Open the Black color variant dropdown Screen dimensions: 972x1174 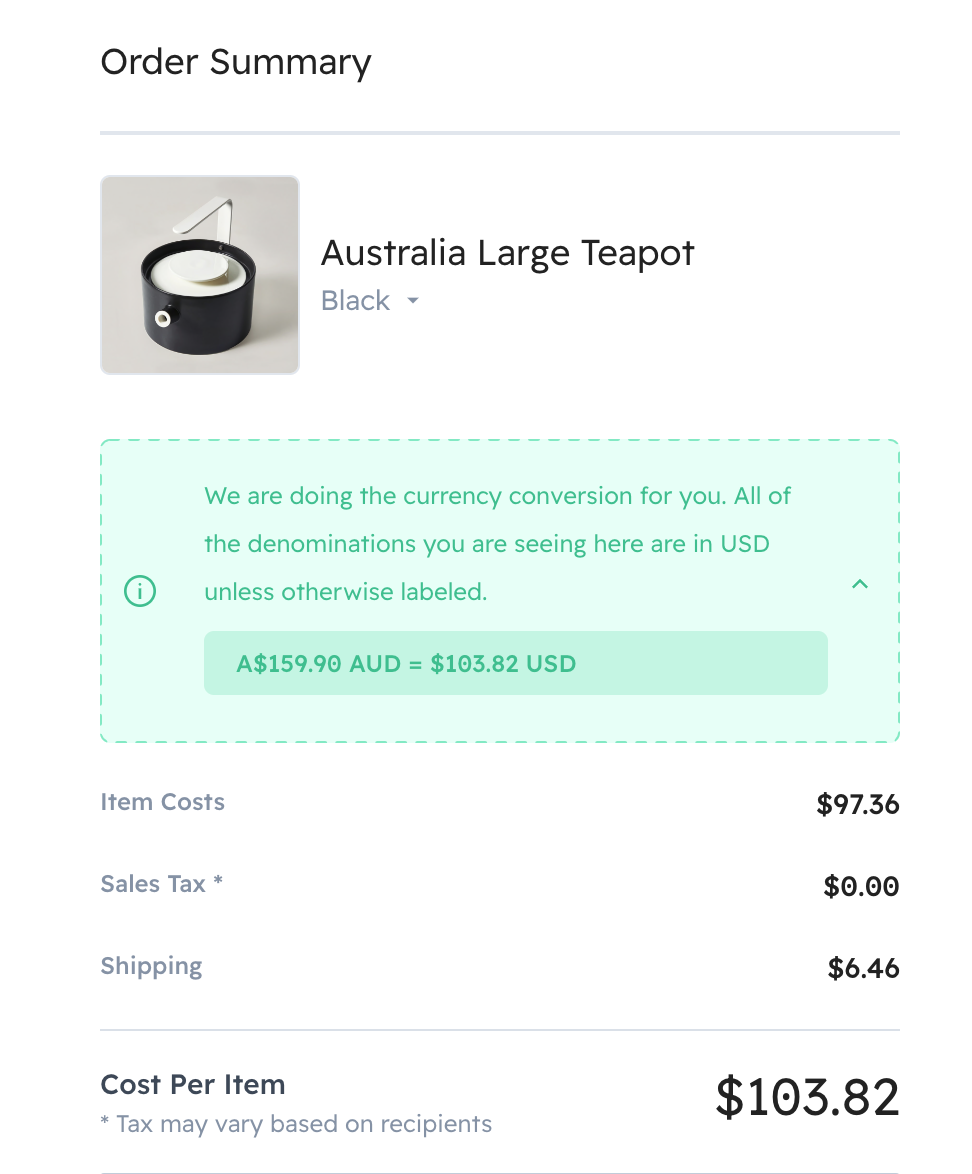pyautogui.click(x=369, y=301)
